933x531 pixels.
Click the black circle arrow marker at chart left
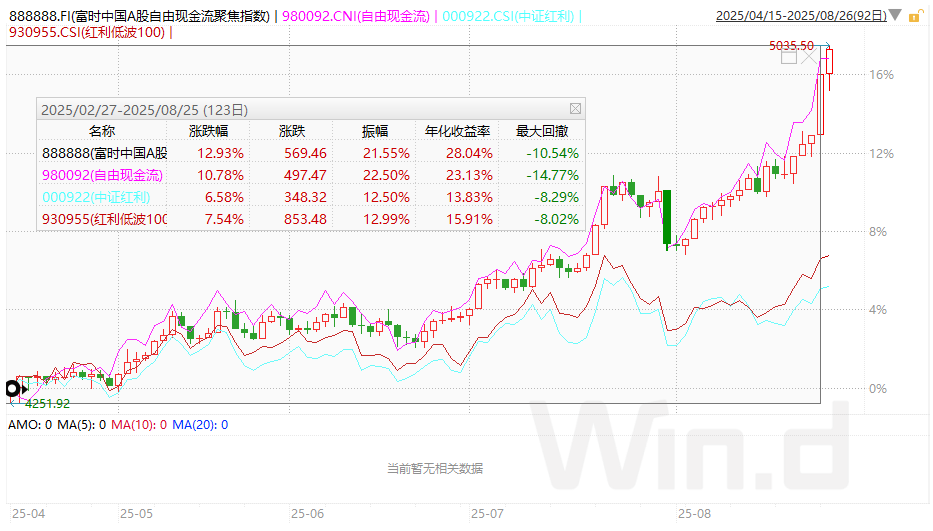click(x=14, y=388)
